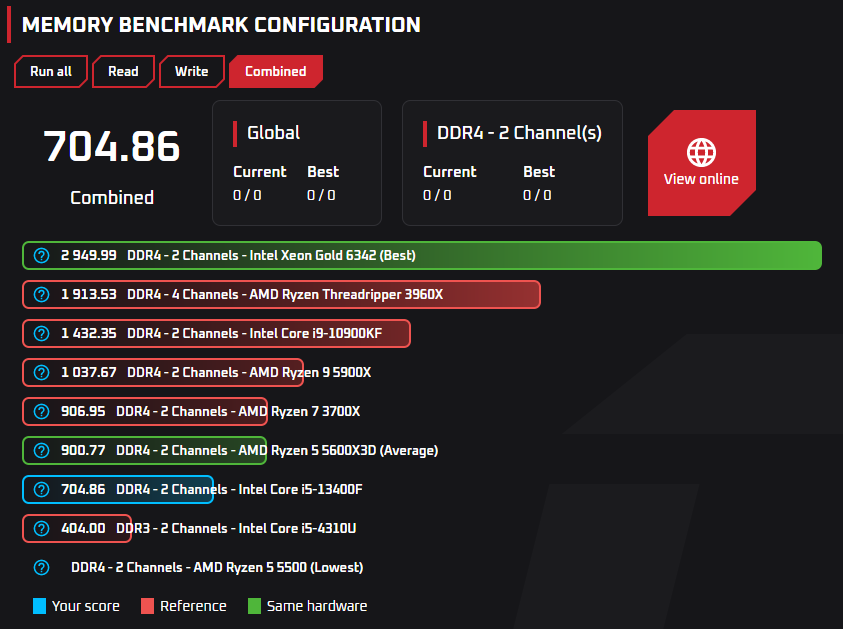Click help icon on Threadripper 3960X row
The image size is (843, 629).
click(x=41, y=295)
